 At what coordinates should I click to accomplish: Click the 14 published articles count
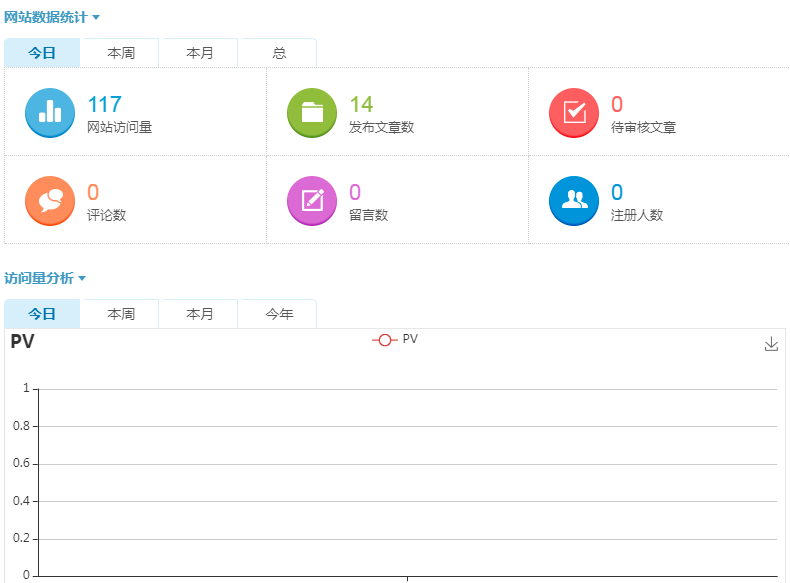point(361,104)
